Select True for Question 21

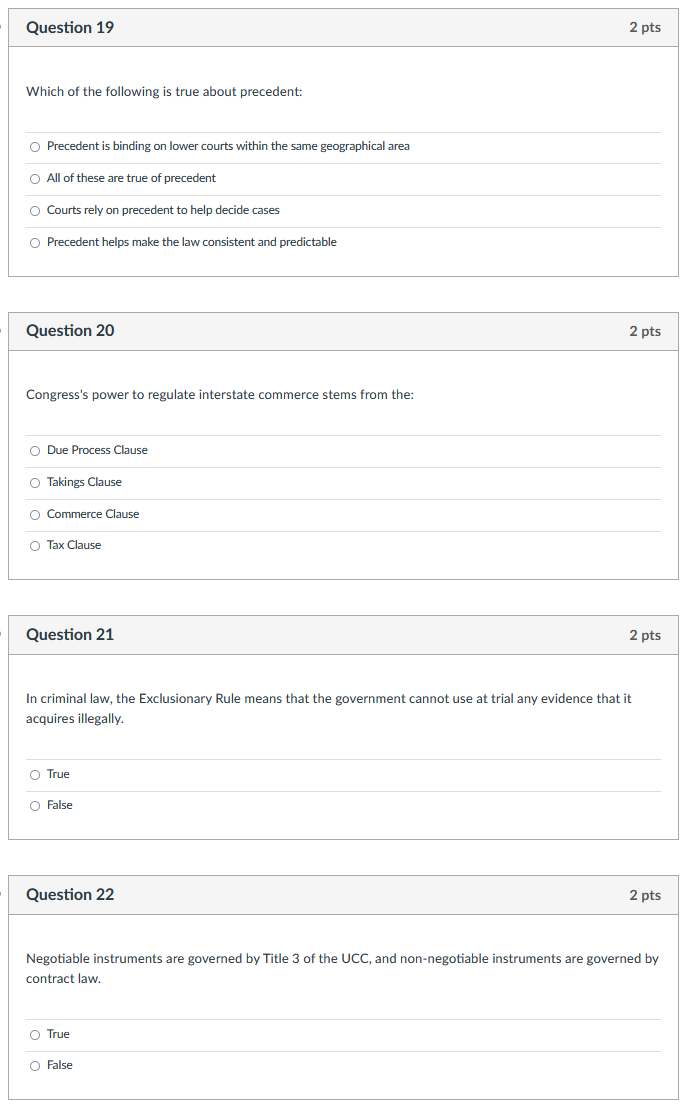[x=34, y=774]
